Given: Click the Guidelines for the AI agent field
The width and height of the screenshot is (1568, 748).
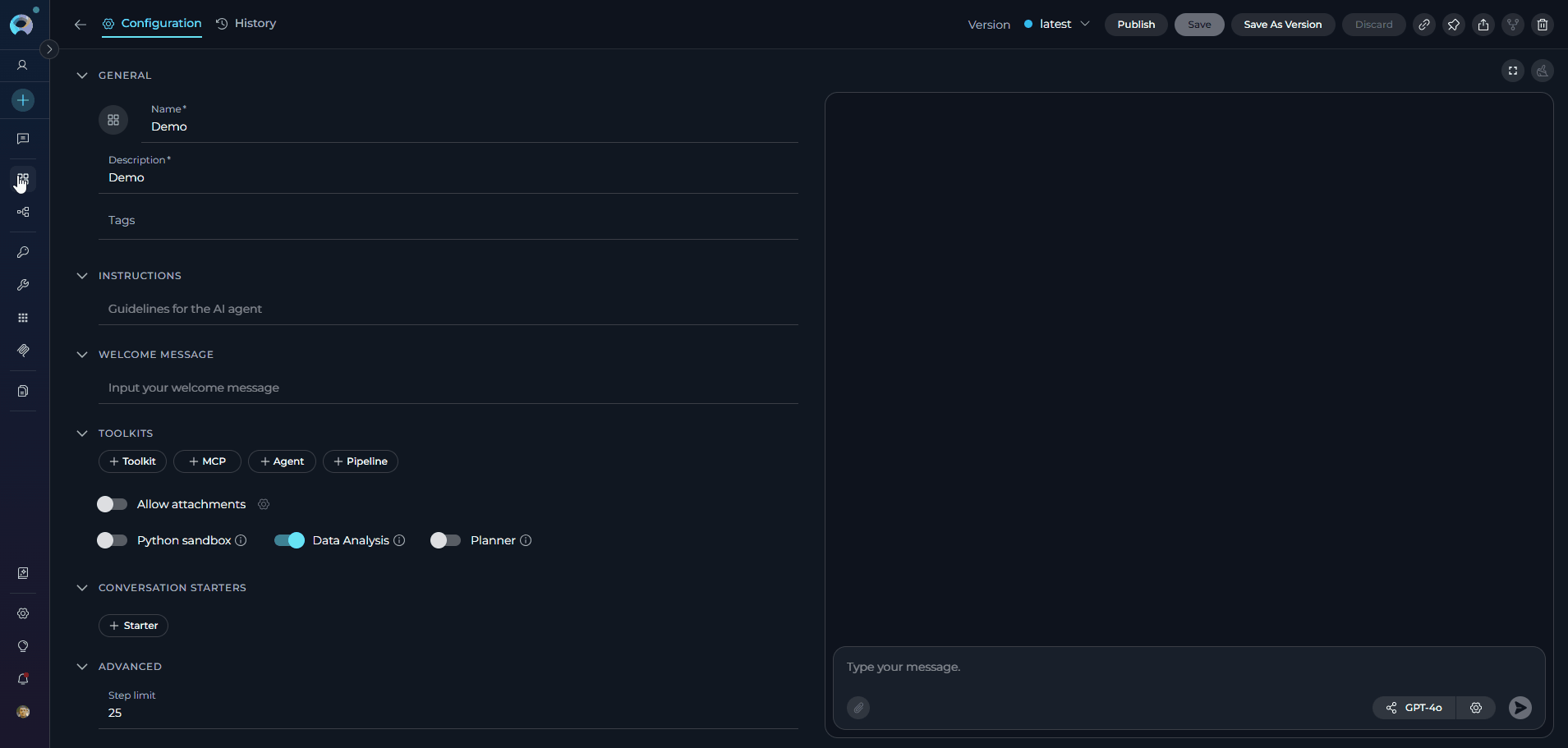Looking at the screenshot, I should tap(448, 309).
